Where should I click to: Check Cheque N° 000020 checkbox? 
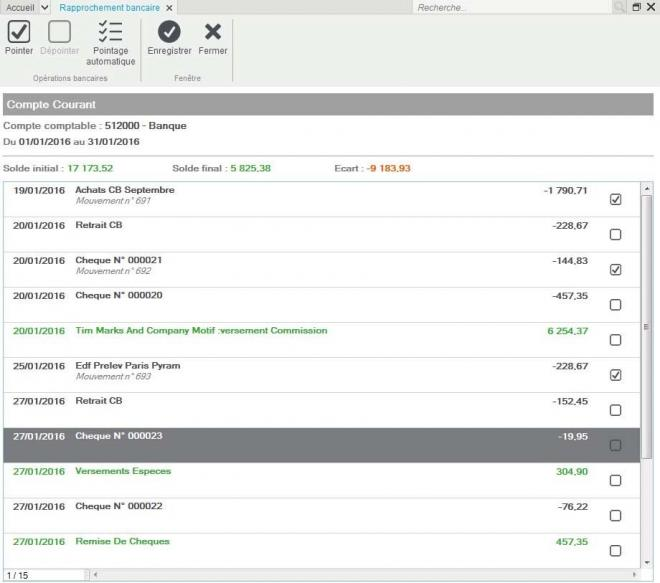pos(615,305)
